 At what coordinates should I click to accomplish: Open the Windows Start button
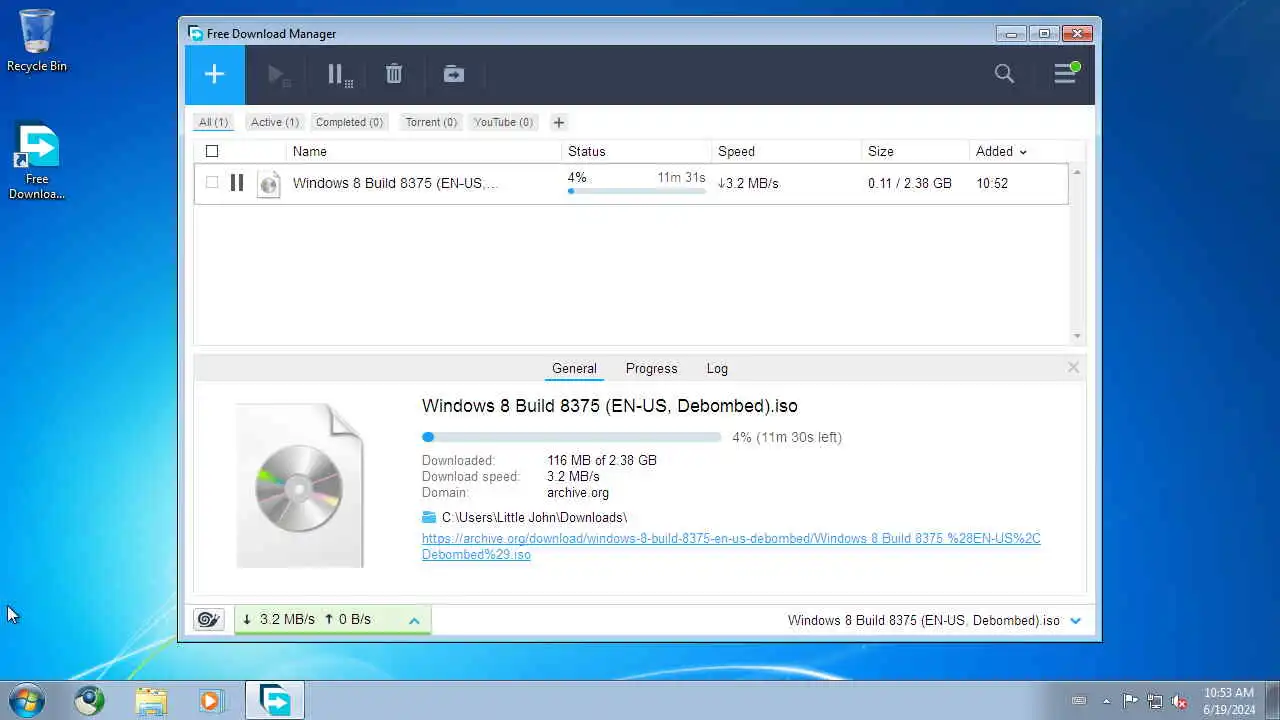[x=27, y=700]
